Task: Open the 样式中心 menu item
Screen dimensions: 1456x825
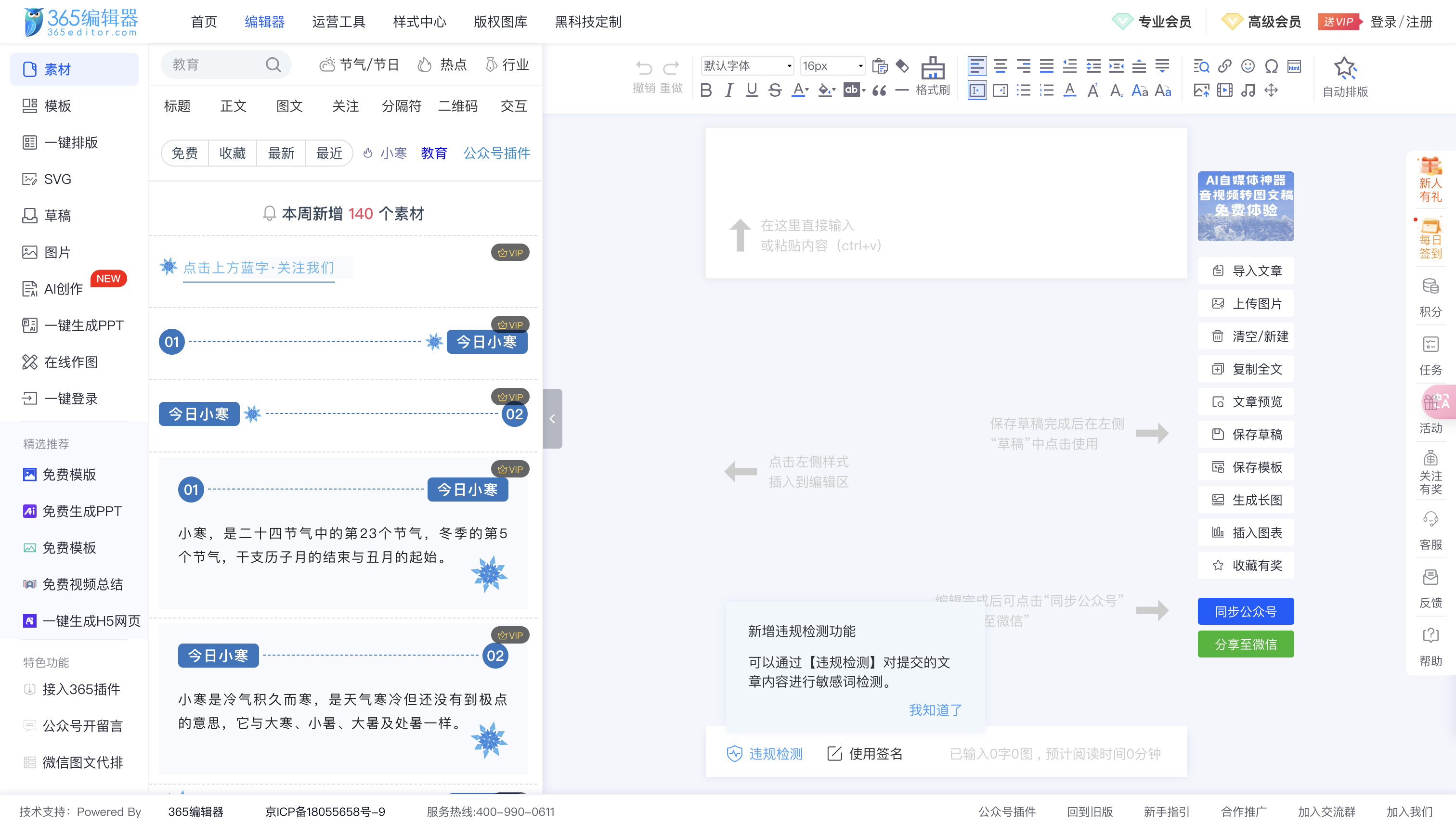Action: pos(419,22)
